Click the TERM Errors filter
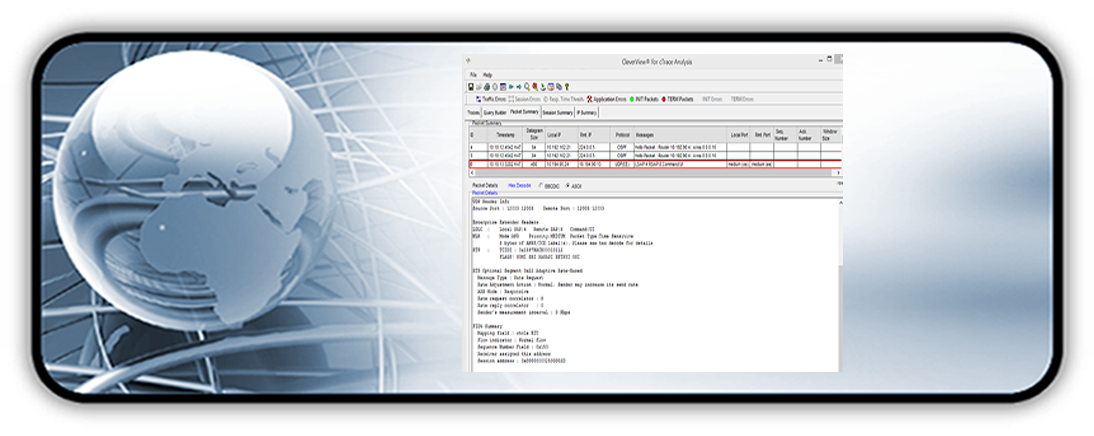Viewport: 1094px width, 436px height. coord(742,99)
